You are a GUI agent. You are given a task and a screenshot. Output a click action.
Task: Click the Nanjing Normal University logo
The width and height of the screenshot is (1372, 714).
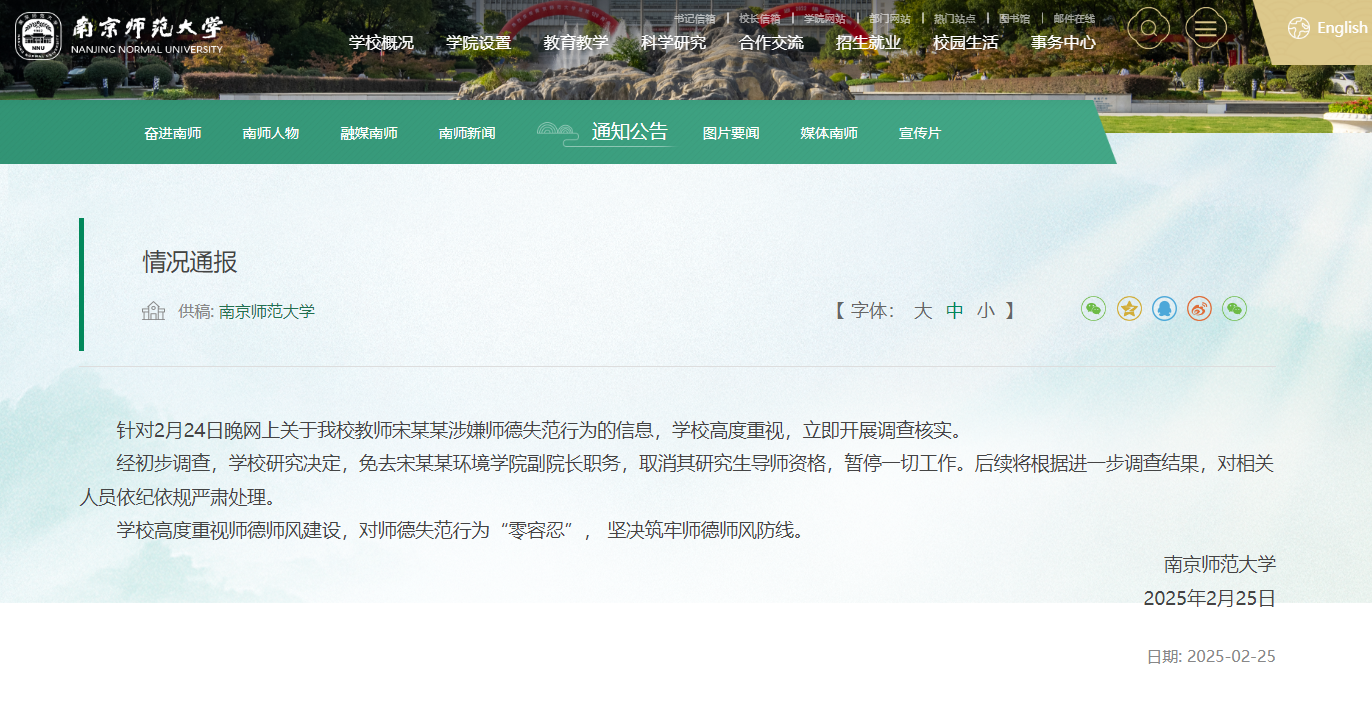click(118, 35)
